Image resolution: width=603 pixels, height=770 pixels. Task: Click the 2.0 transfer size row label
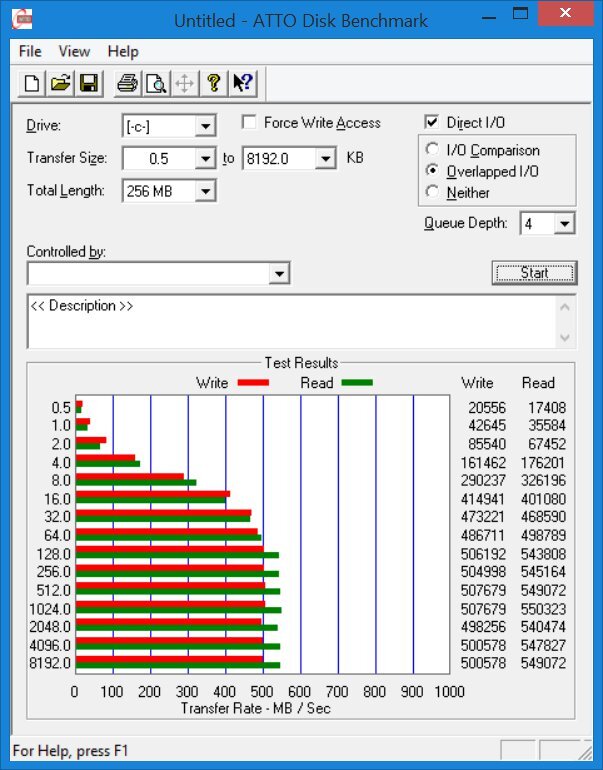[x=61, y=444]
